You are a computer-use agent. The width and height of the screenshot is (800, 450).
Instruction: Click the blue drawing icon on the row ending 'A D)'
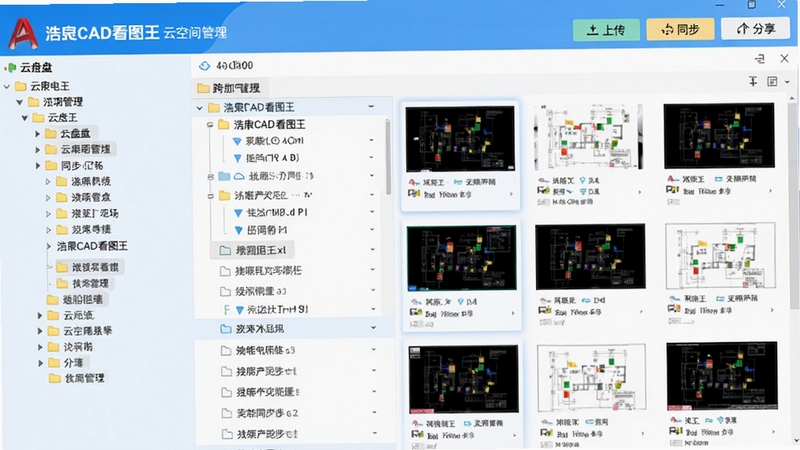point(237,159)
